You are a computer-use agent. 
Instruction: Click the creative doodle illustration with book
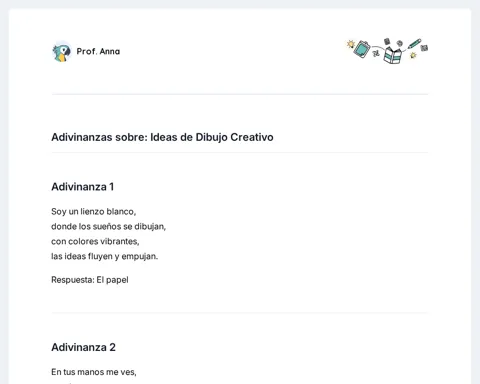pyautogui.click(x=387, y=51)
